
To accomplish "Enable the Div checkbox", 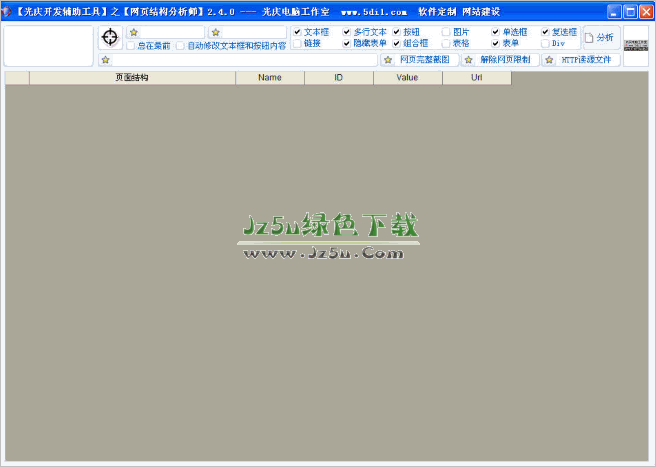I will pyautogui.click(x=545, y=43).
